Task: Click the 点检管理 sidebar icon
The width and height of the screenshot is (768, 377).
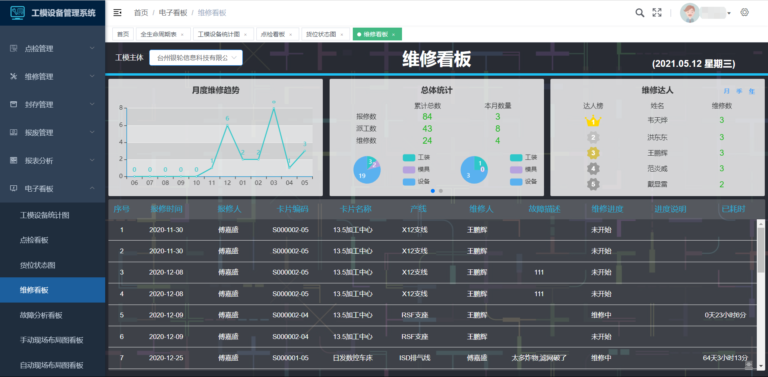Action: (x=14, y=48)
